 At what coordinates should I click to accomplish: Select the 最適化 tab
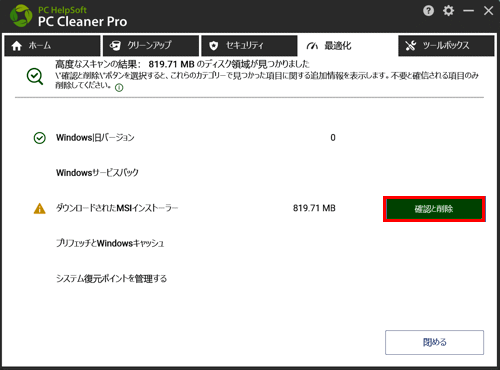[347, 46]
